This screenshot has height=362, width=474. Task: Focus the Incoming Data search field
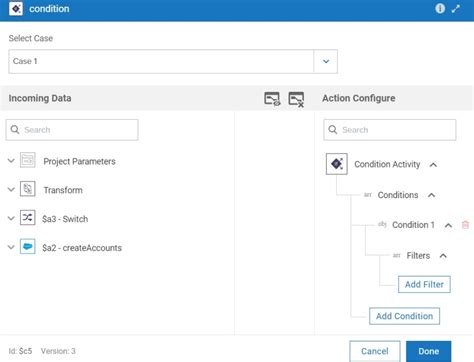click(72, 130)
